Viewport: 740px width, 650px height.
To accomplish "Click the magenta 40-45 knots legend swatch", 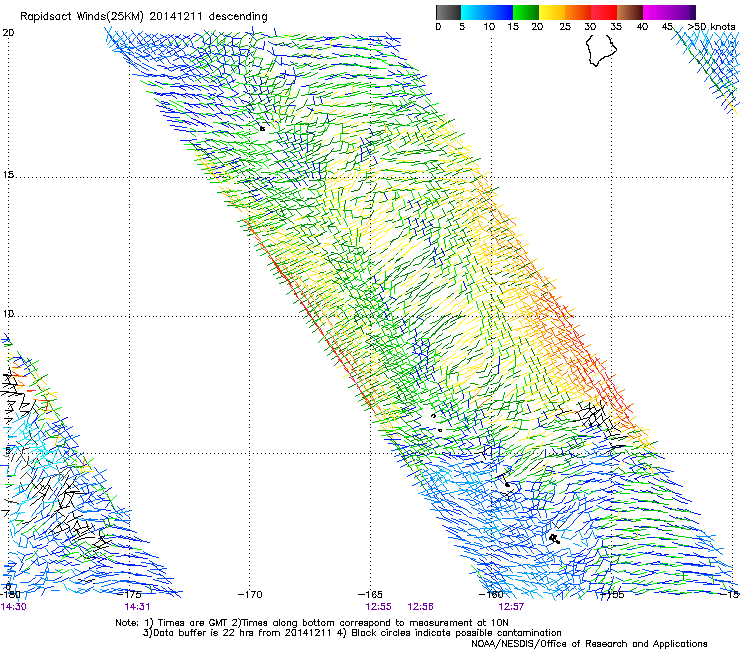I will pos(656,12).
